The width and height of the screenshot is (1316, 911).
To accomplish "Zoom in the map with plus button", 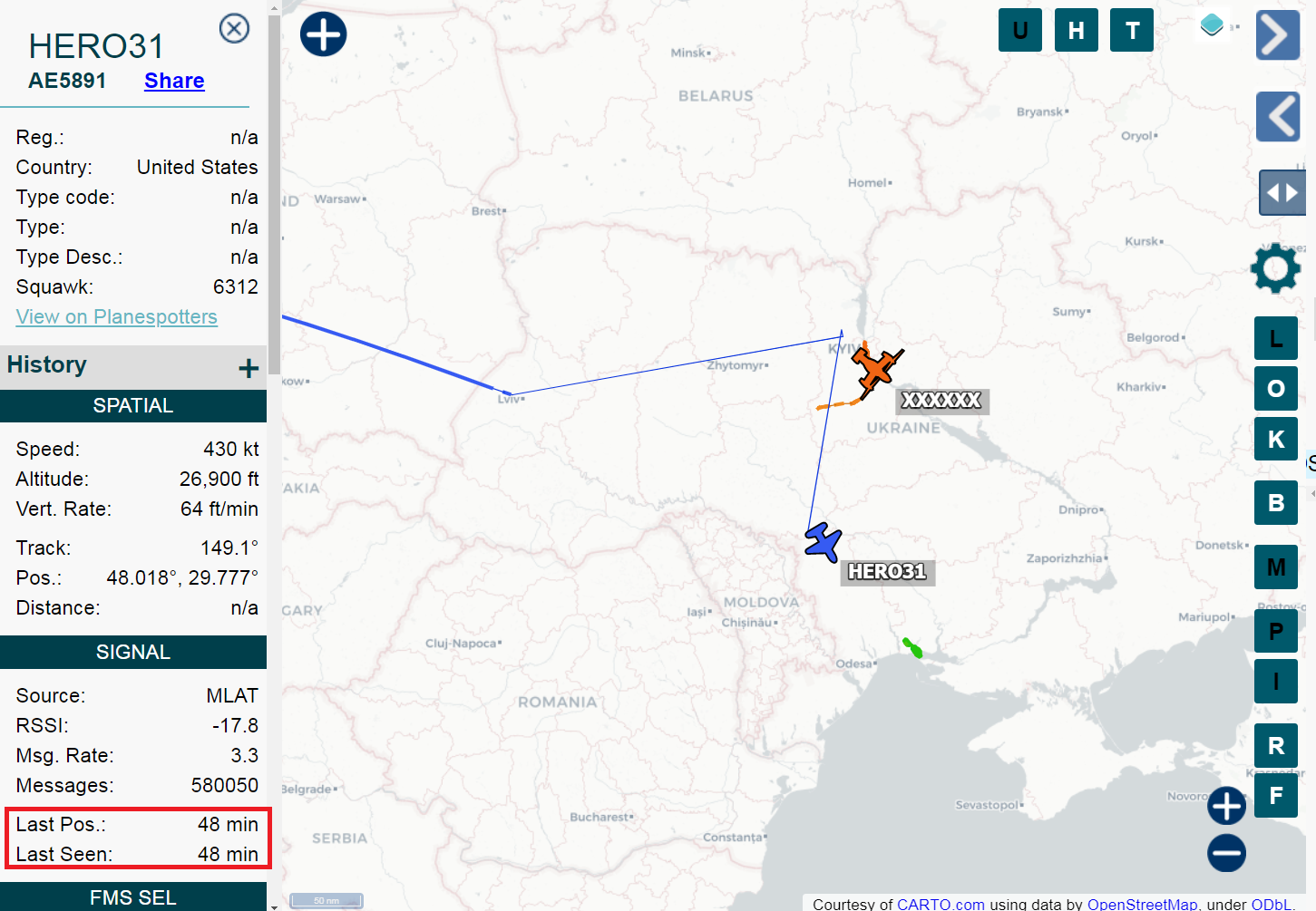I will pos(1226,806).
